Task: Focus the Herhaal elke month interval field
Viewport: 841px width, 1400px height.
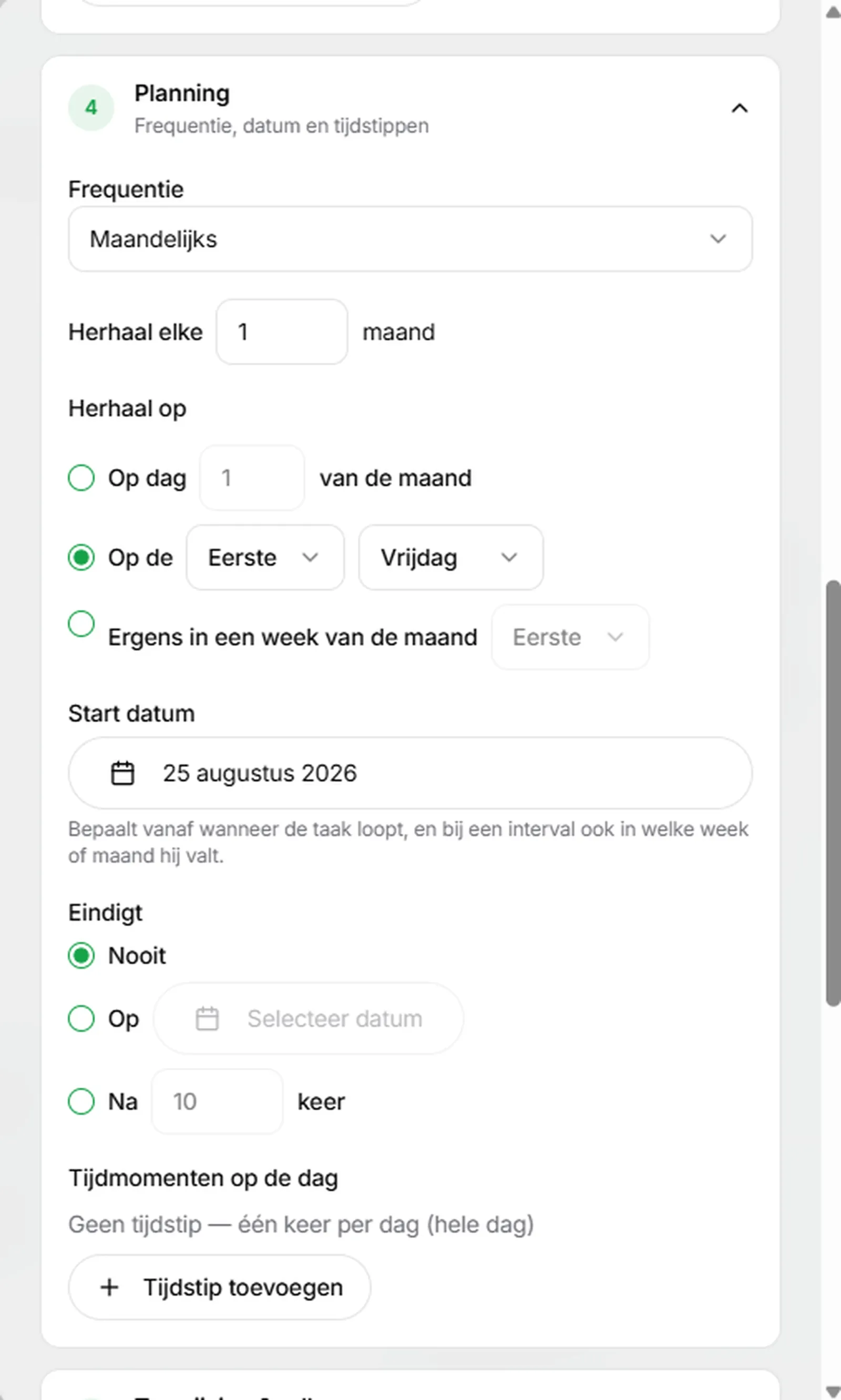Action: click(x=282, y=332)
